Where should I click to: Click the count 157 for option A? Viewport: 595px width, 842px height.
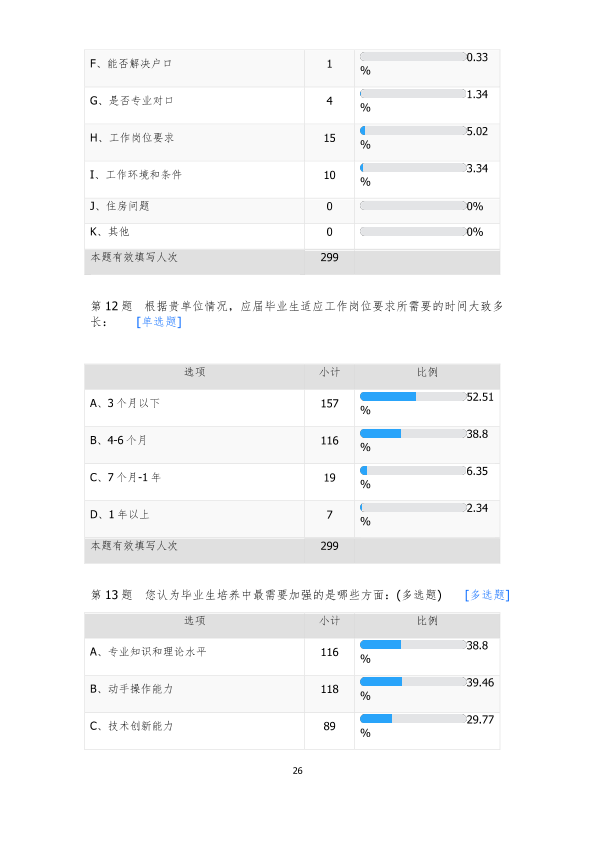click(329, 403)
